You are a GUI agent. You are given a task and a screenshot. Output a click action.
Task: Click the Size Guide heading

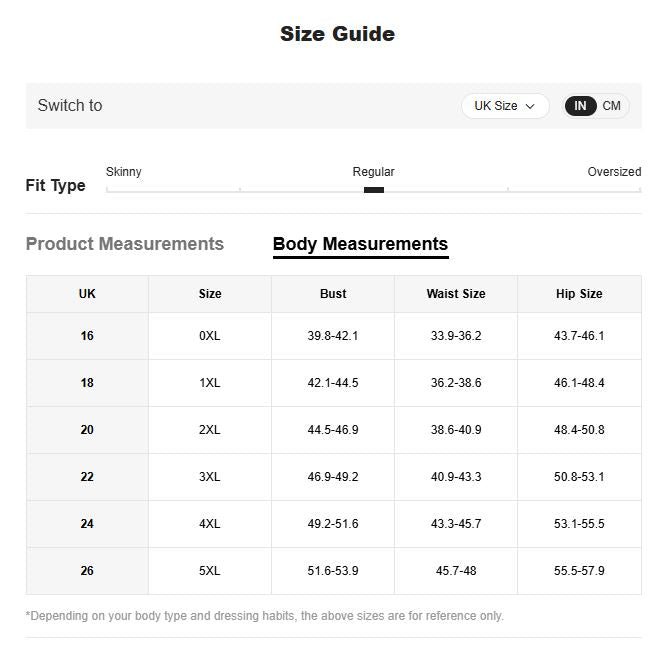(337, 34)
